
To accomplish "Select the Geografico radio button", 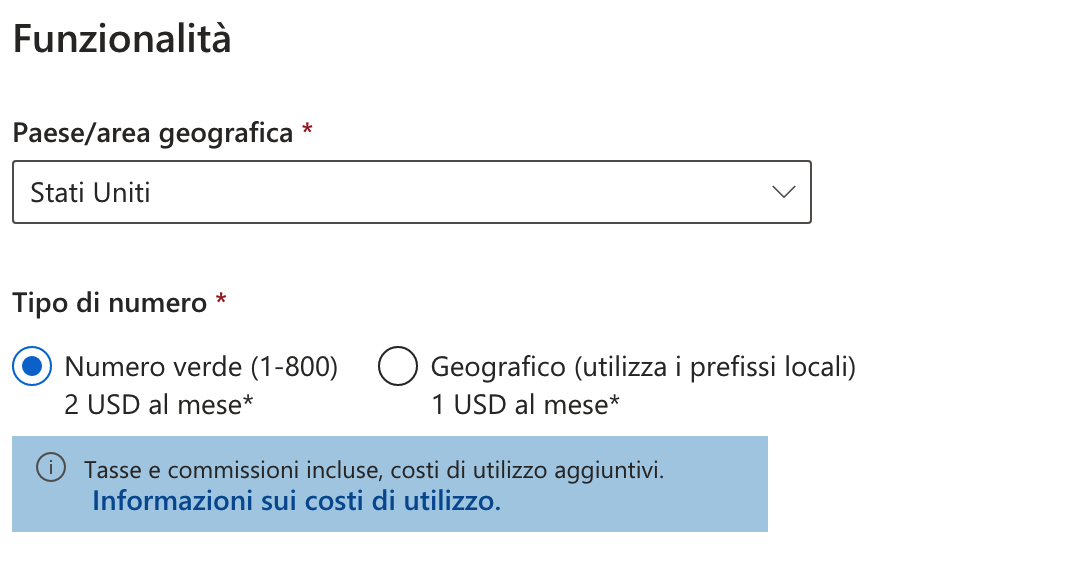I will 397,366.
